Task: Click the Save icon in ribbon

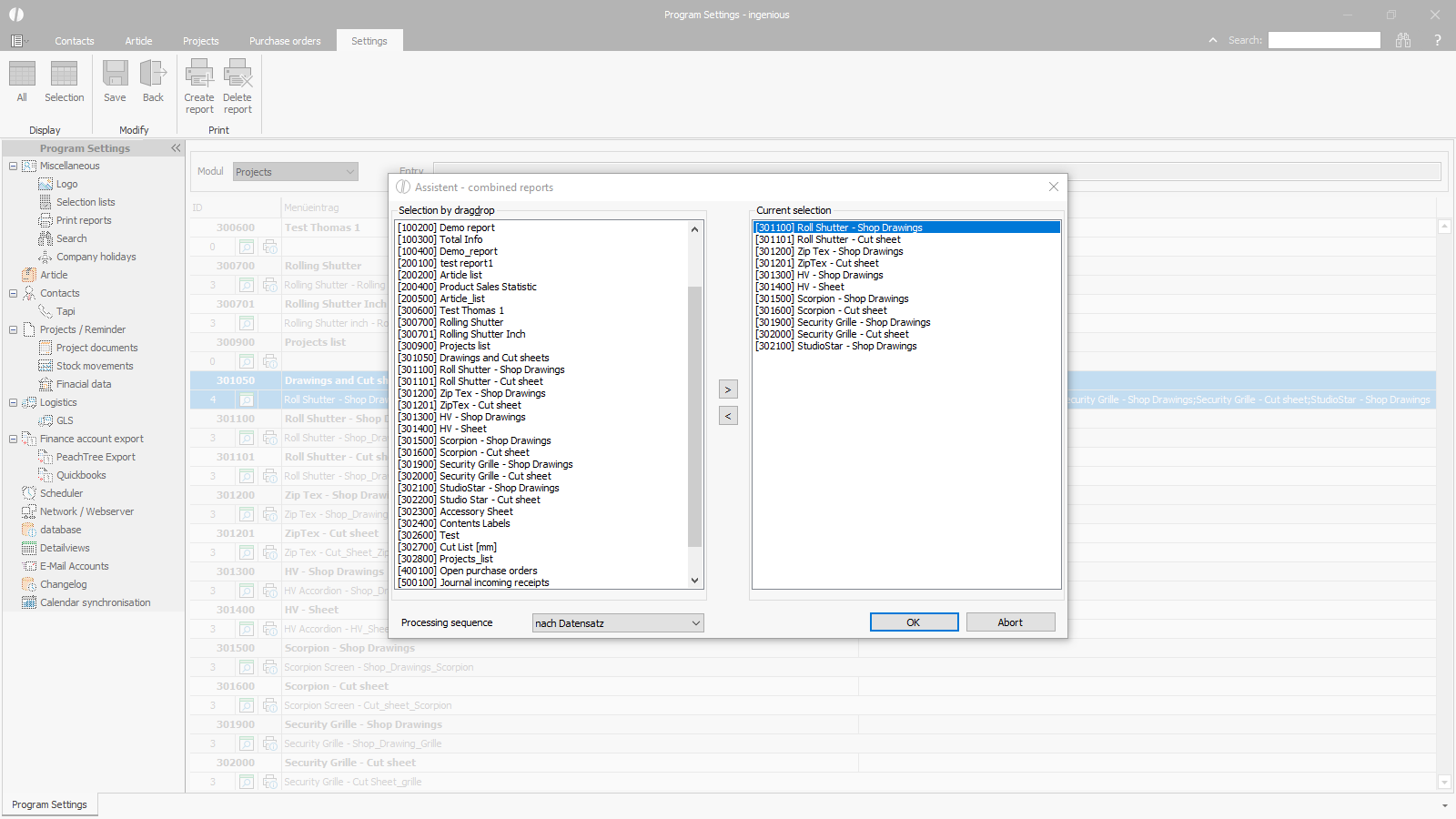Action: [x=115, y=74]
